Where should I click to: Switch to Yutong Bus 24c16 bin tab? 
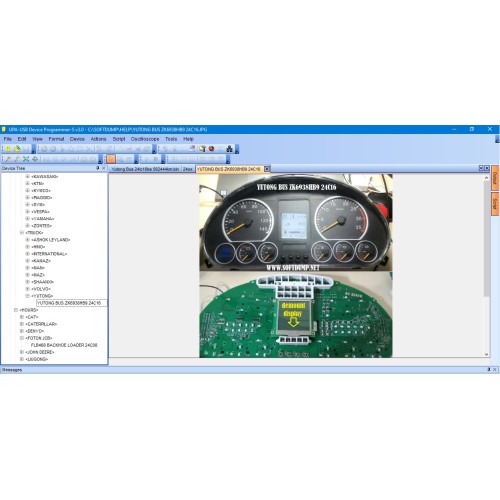(145, 169)
